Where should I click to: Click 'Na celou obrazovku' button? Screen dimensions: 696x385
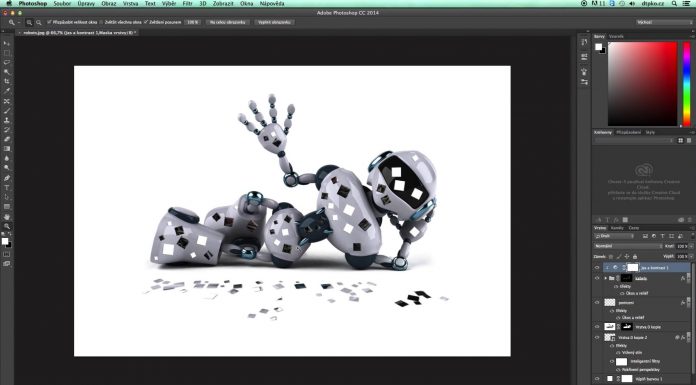(x=228, y=22)
